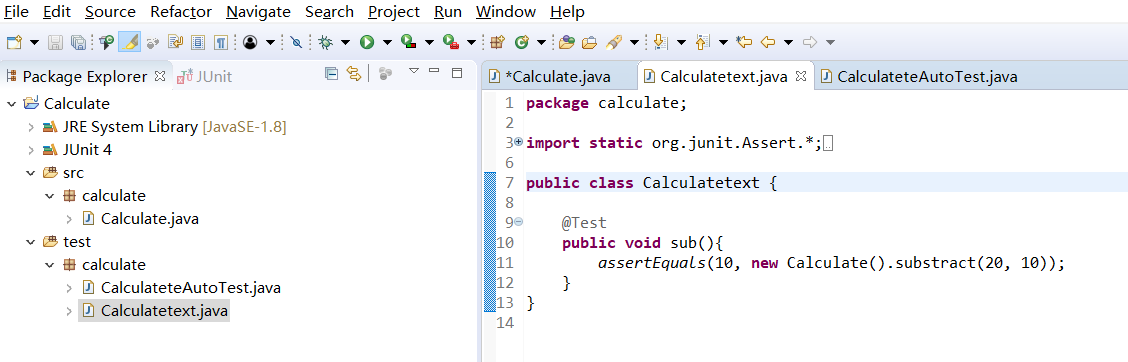Image resolution: width=1128 pixels, height=362 pixels.
Task: Open the Window menu
Action: click(506, 12)
